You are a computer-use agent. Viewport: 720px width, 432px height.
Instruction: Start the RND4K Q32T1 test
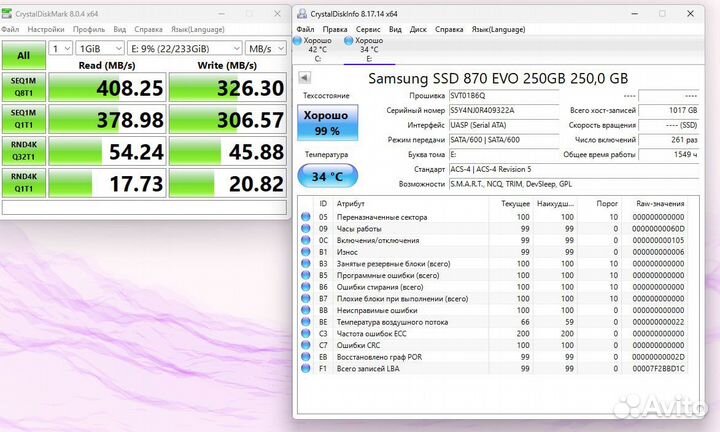(24, 151)
